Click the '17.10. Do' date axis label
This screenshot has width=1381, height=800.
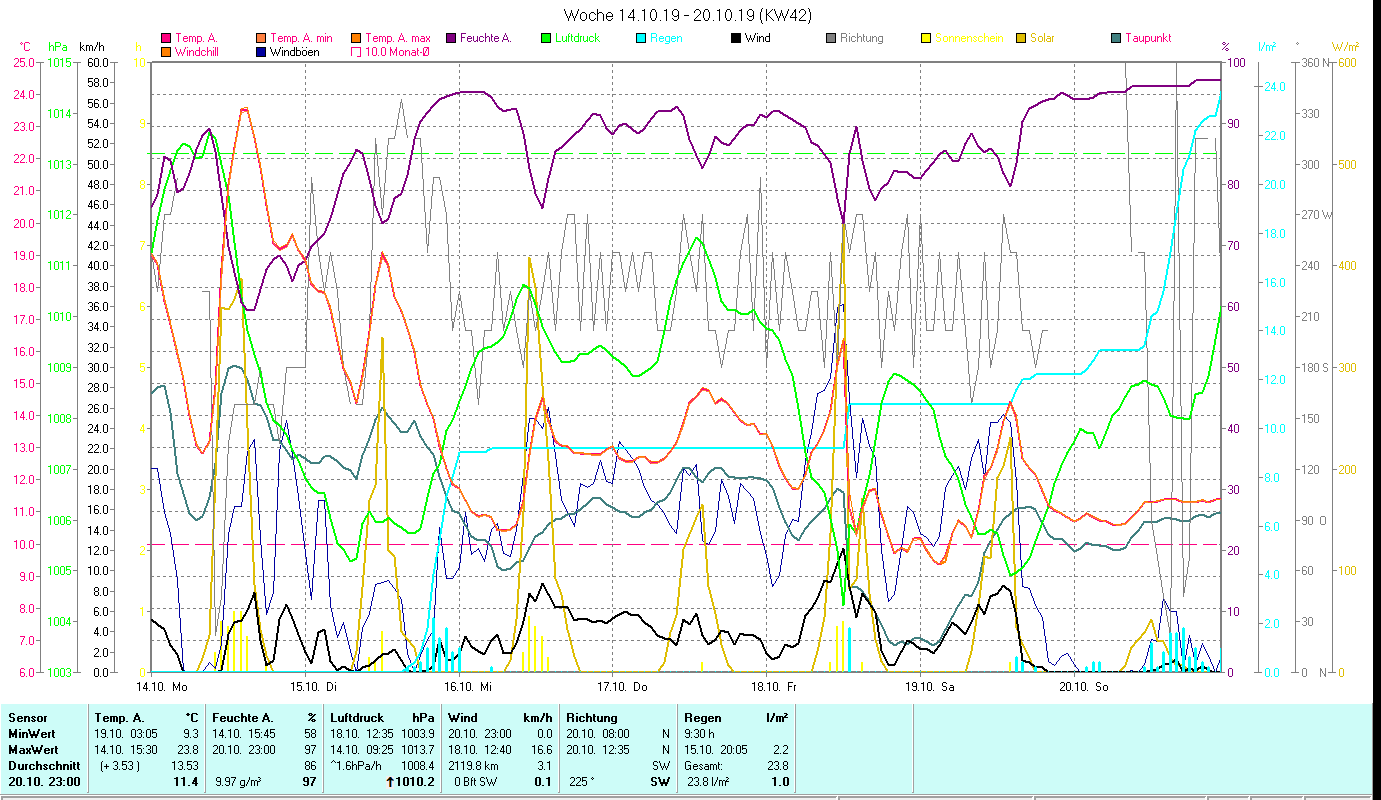coord(622,686)
